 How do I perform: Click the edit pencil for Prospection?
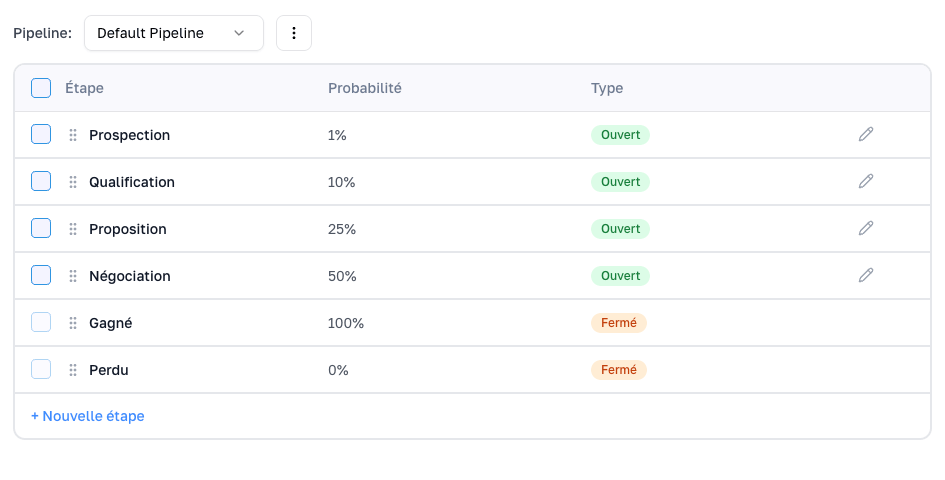tap(866, 134)
